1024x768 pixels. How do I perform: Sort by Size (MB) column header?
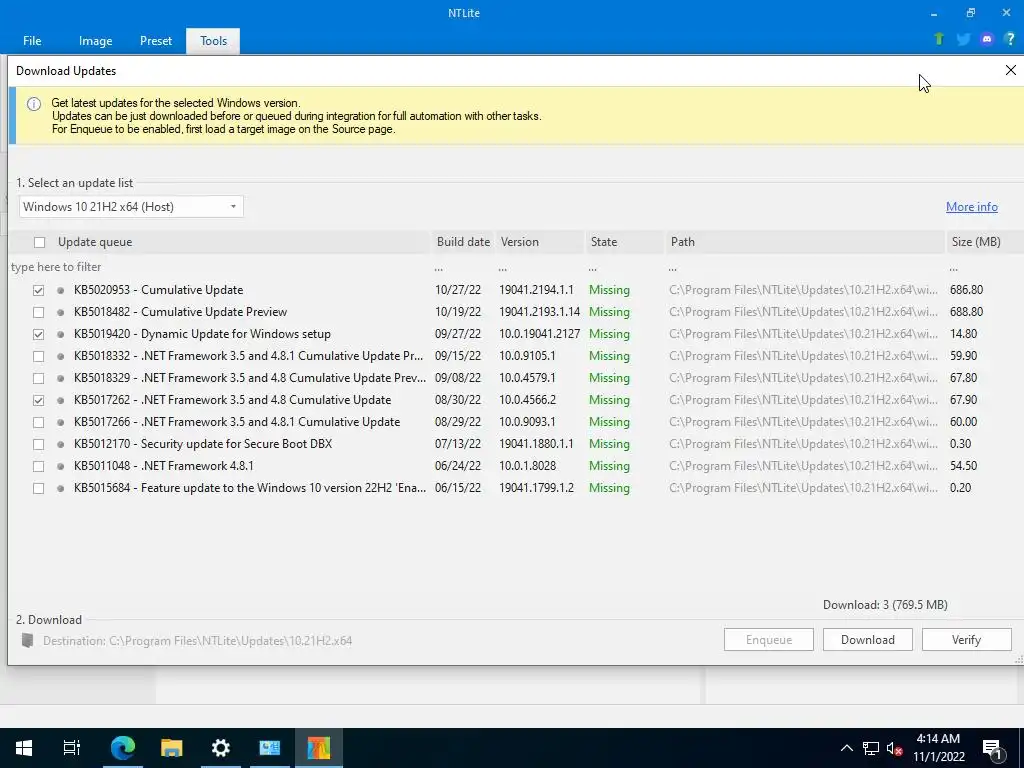click(984, 242)
